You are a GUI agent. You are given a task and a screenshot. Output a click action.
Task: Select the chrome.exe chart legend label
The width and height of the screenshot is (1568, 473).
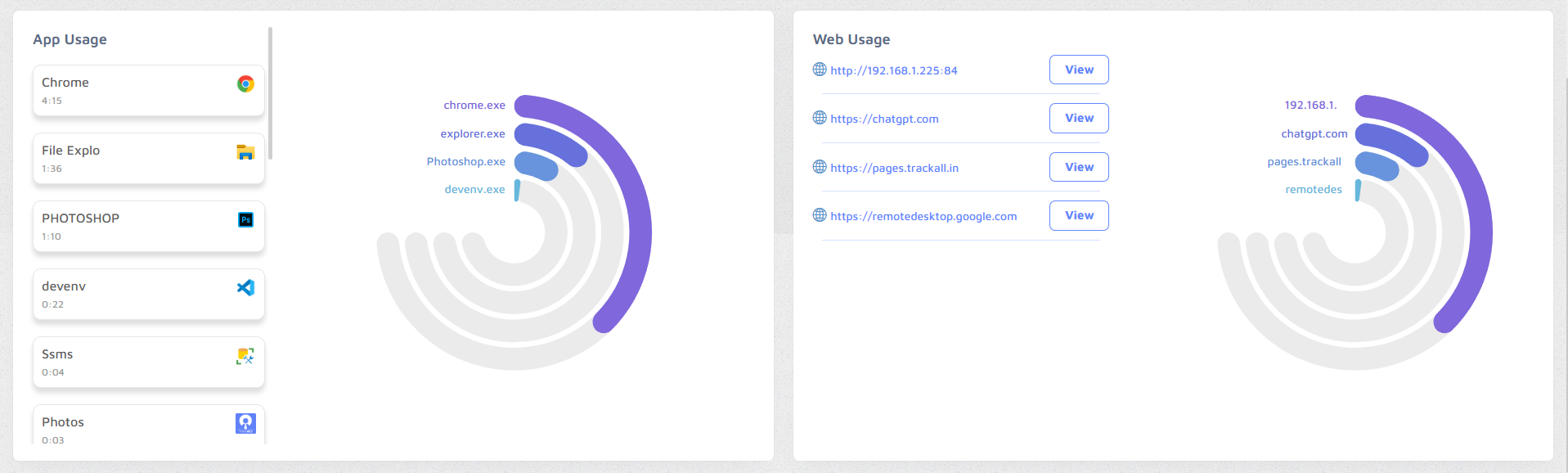[474, 105]
